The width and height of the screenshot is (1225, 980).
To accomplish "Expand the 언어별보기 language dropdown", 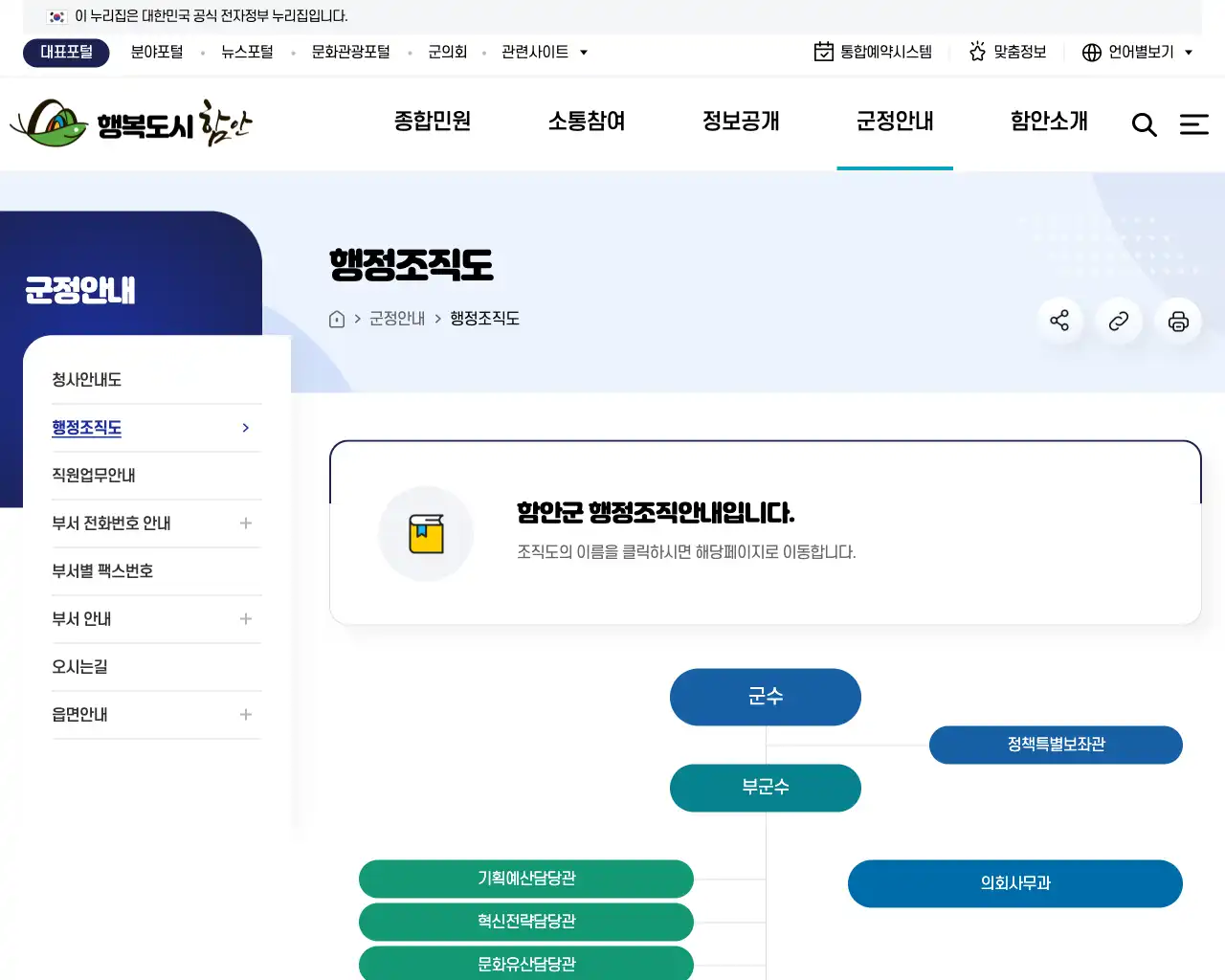I will (x=1138, y=52).
